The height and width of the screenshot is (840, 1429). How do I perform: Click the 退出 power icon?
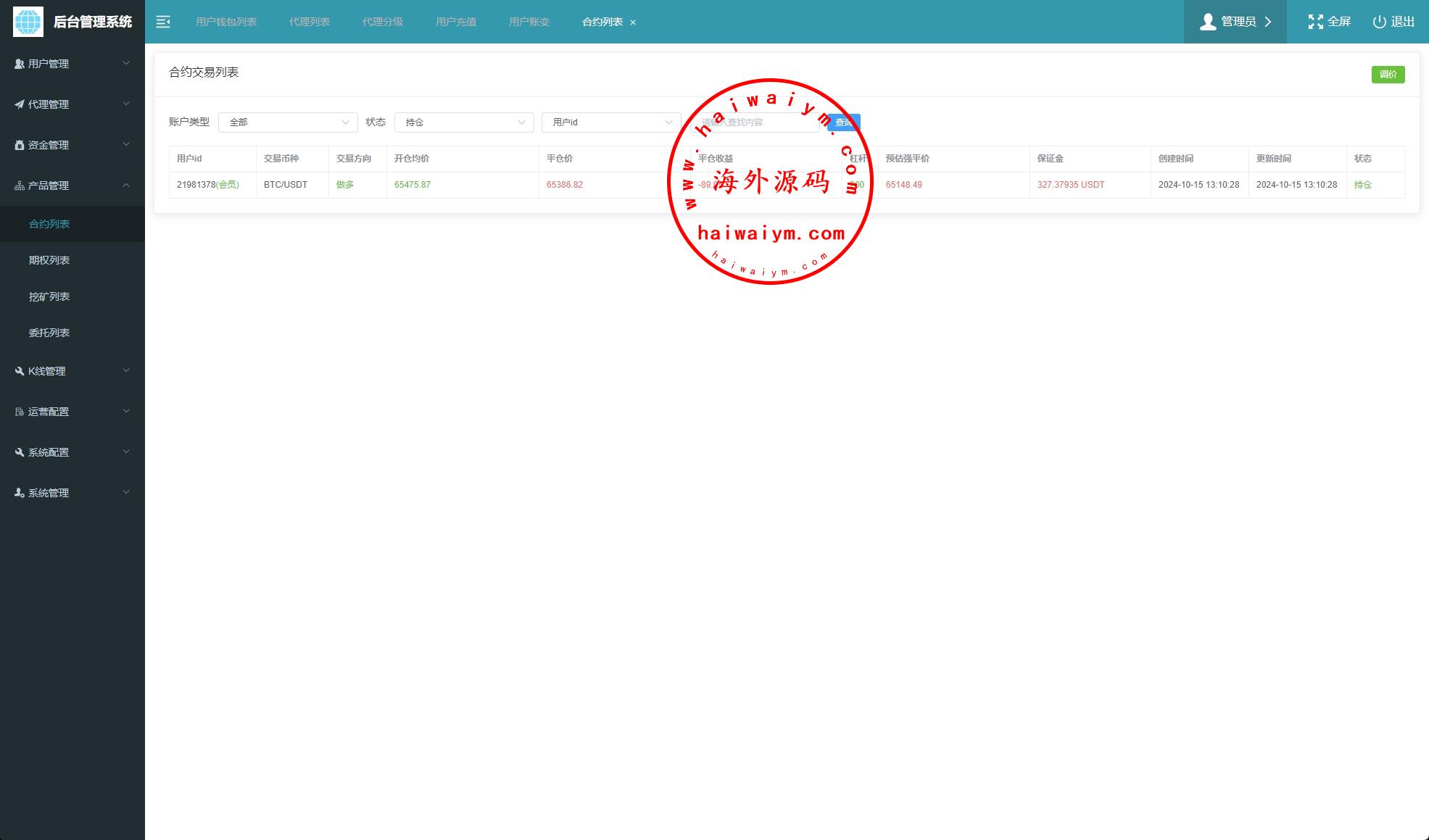pyautogui.click(x=1379, y=22)
